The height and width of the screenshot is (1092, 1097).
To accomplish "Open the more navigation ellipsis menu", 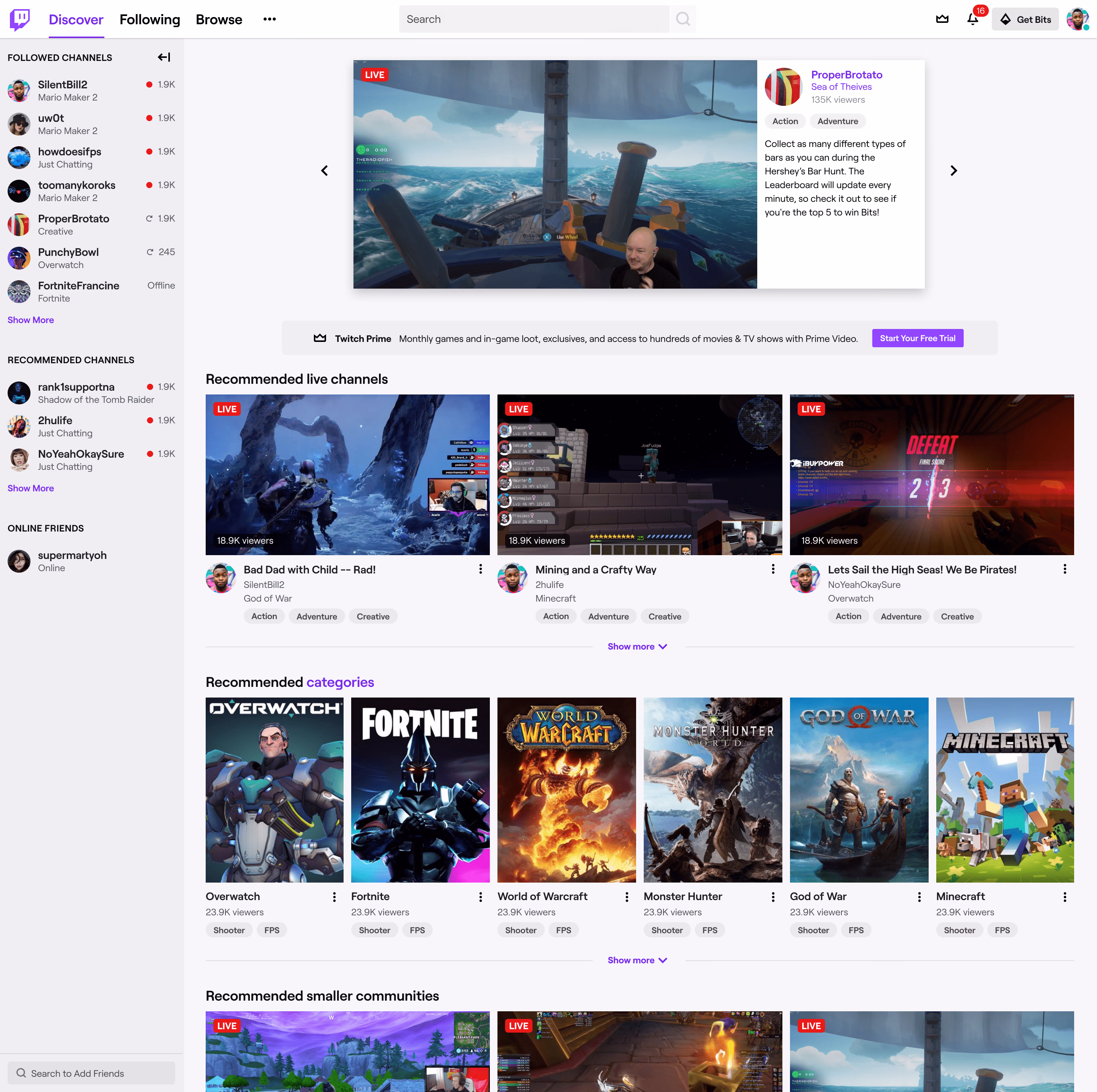I will pos(269,19).
